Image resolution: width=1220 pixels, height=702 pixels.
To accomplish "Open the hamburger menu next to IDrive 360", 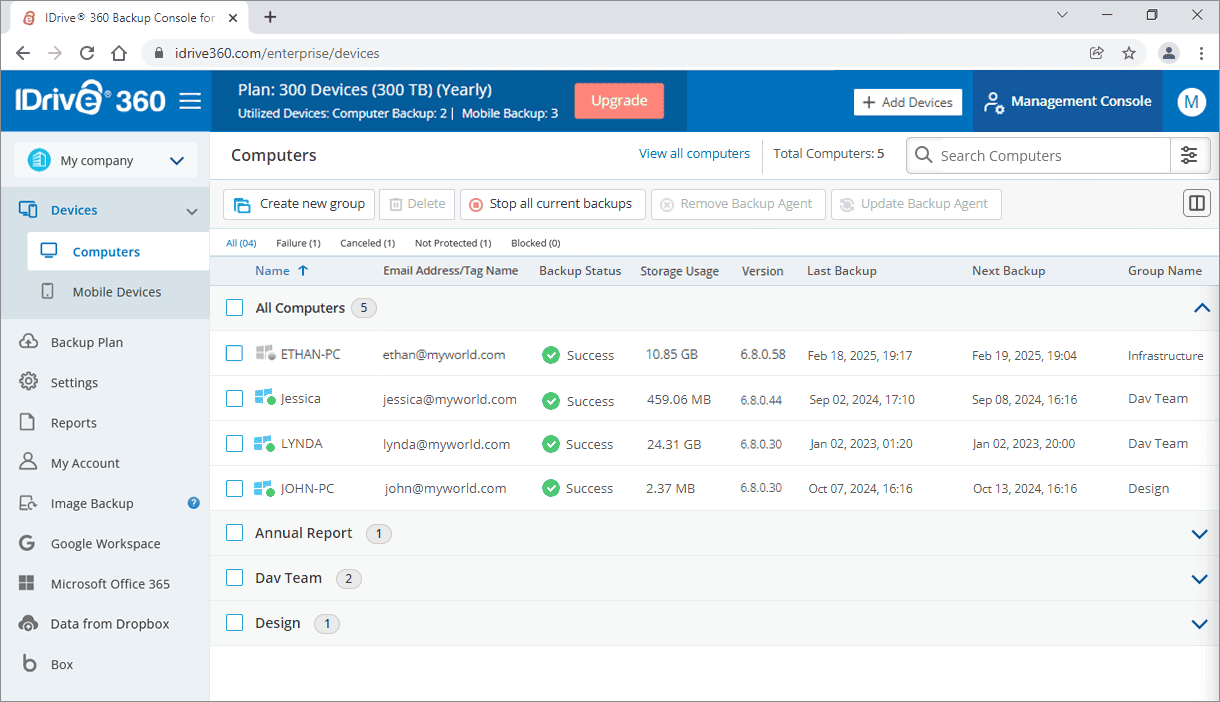I will click(x=190, y=101).
